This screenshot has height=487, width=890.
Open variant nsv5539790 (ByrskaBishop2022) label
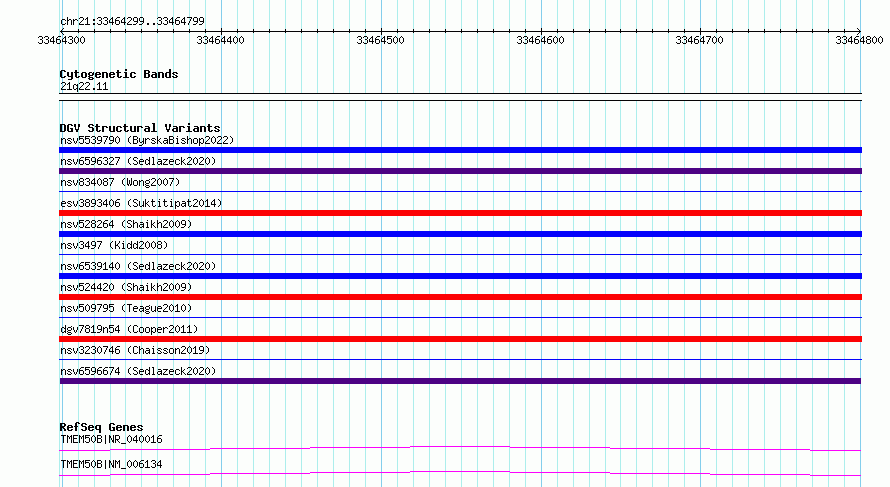147,140
